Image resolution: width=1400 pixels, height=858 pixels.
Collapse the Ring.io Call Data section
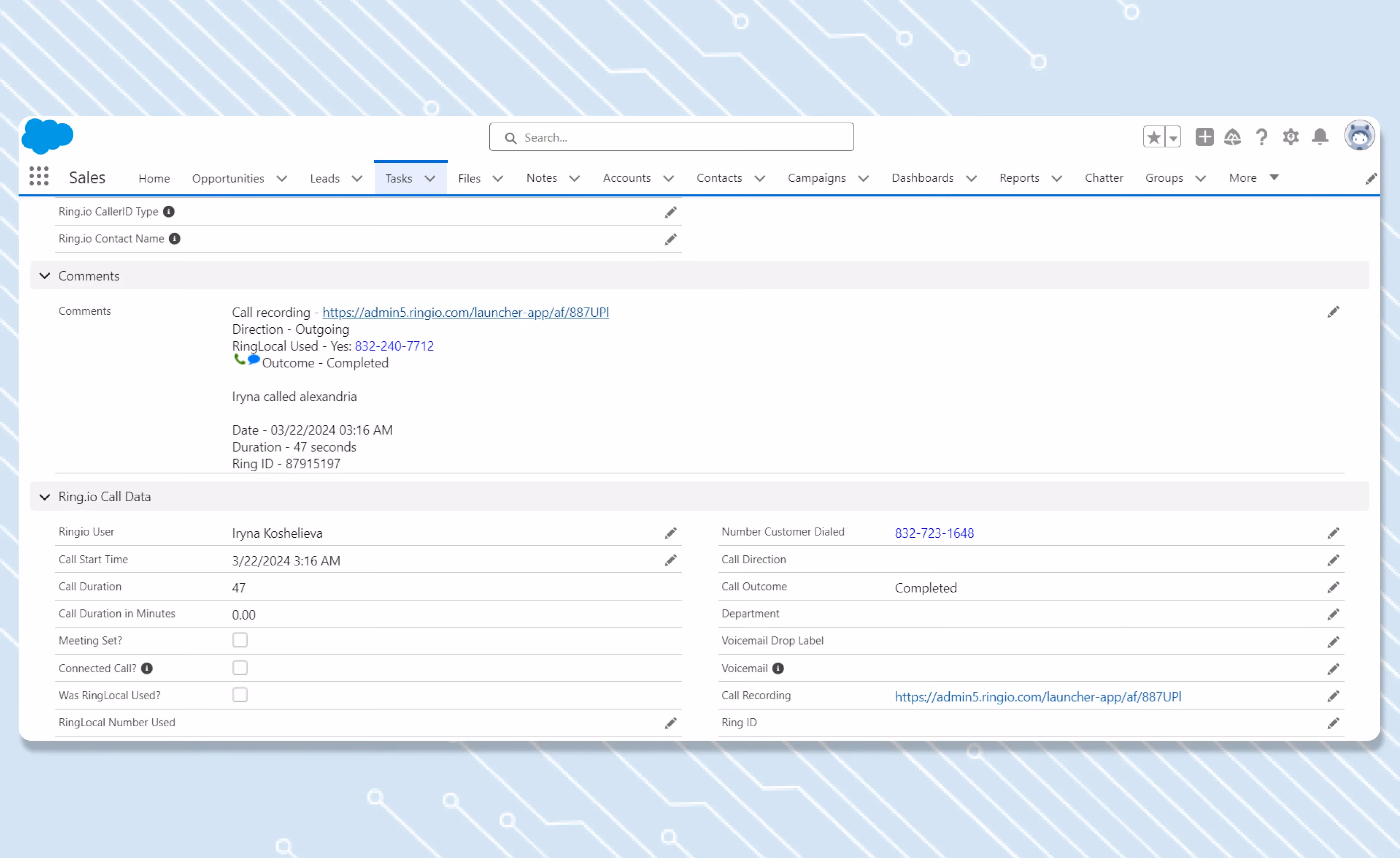44,497
